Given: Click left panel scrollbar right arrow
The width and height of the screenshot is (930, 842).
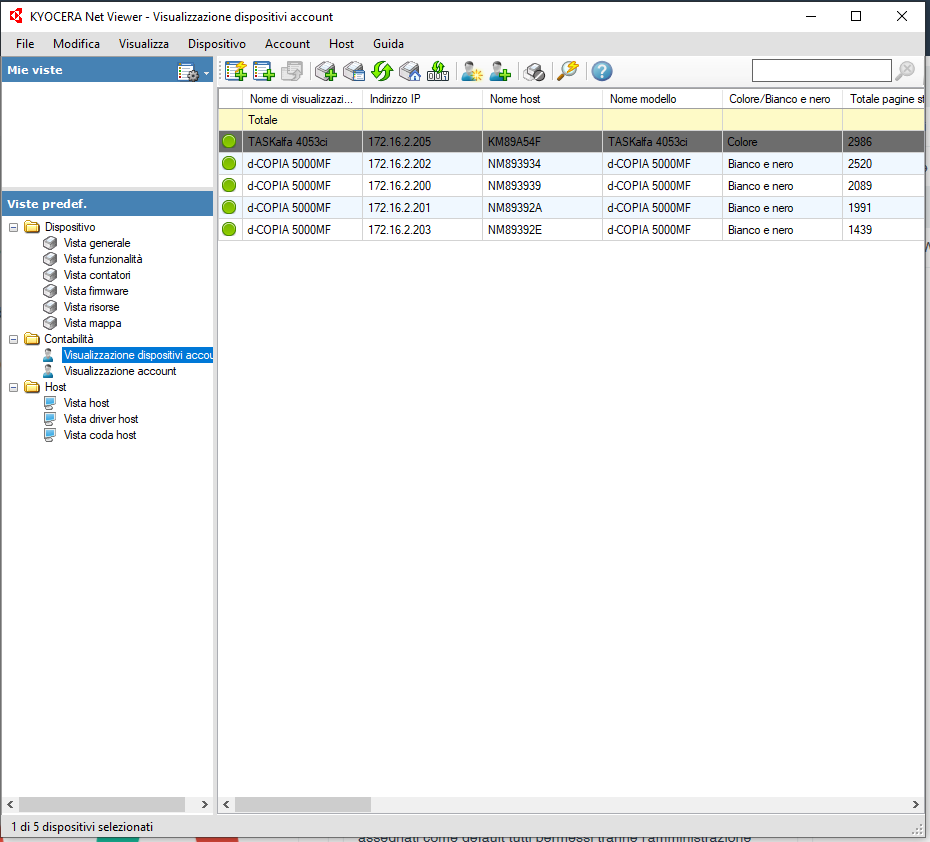Looking at the screenshot, I should pyautogui.click(x=205, y=805).
